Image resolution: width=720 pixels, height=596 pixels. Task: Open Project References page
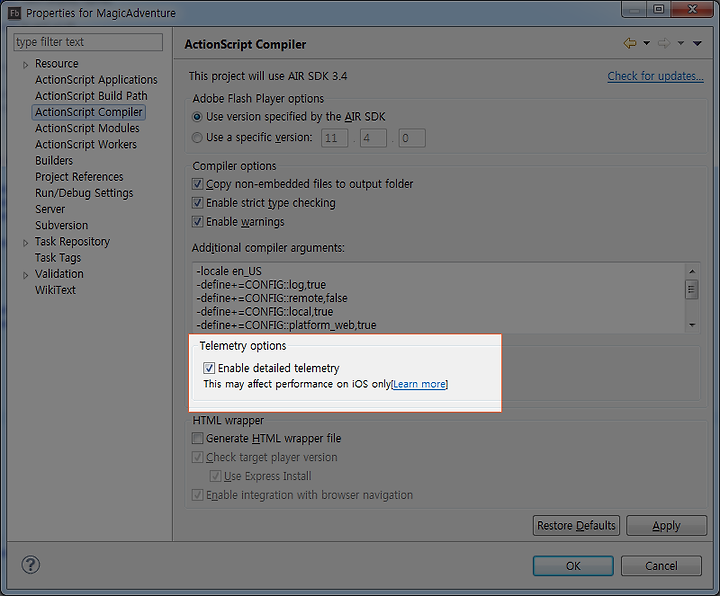click(79, 176)
